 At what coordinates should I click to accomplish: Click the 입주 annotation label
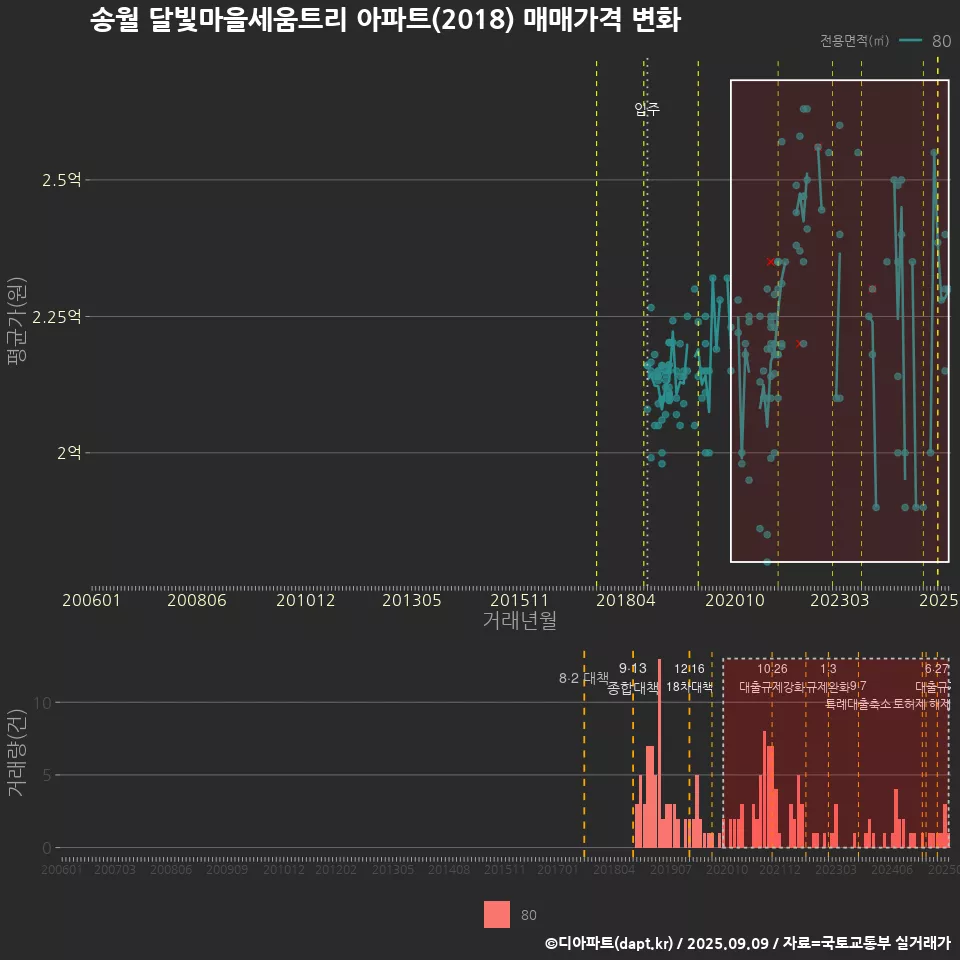click(x=647, y=109)
